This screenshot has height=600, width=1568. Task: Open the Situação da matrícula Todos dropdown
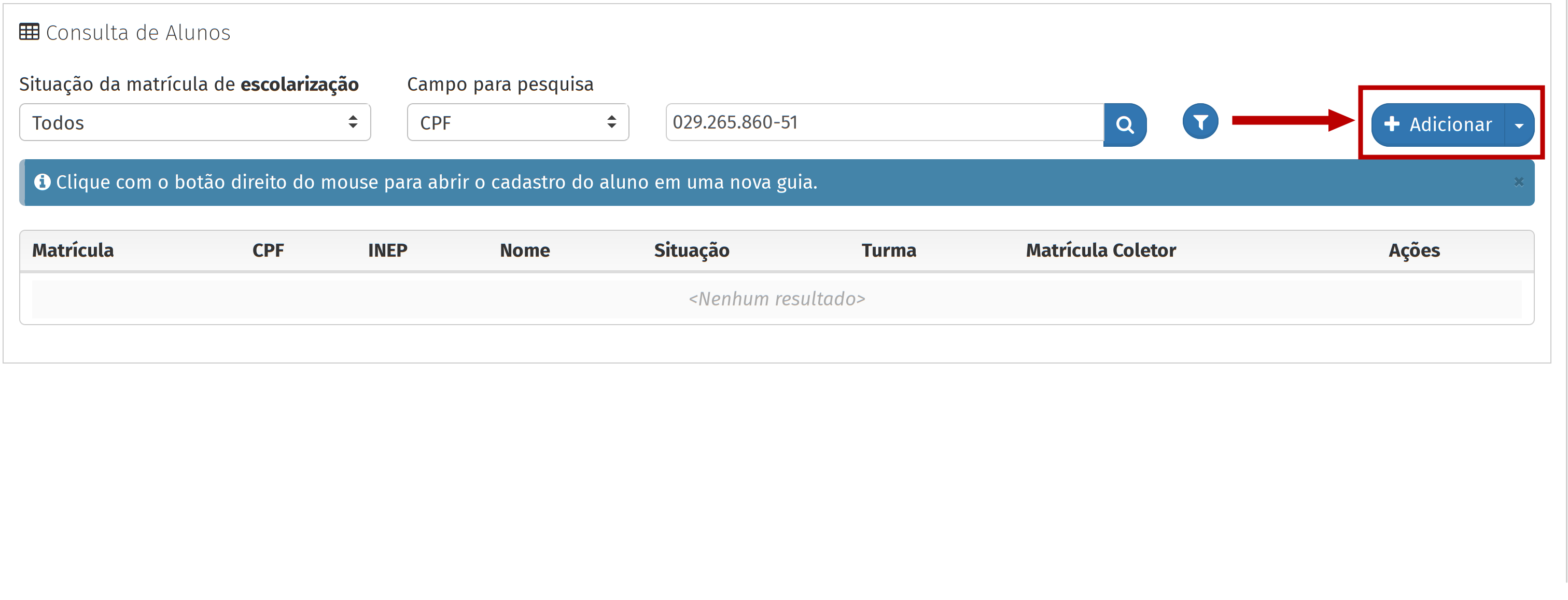[x=195, y=123]
